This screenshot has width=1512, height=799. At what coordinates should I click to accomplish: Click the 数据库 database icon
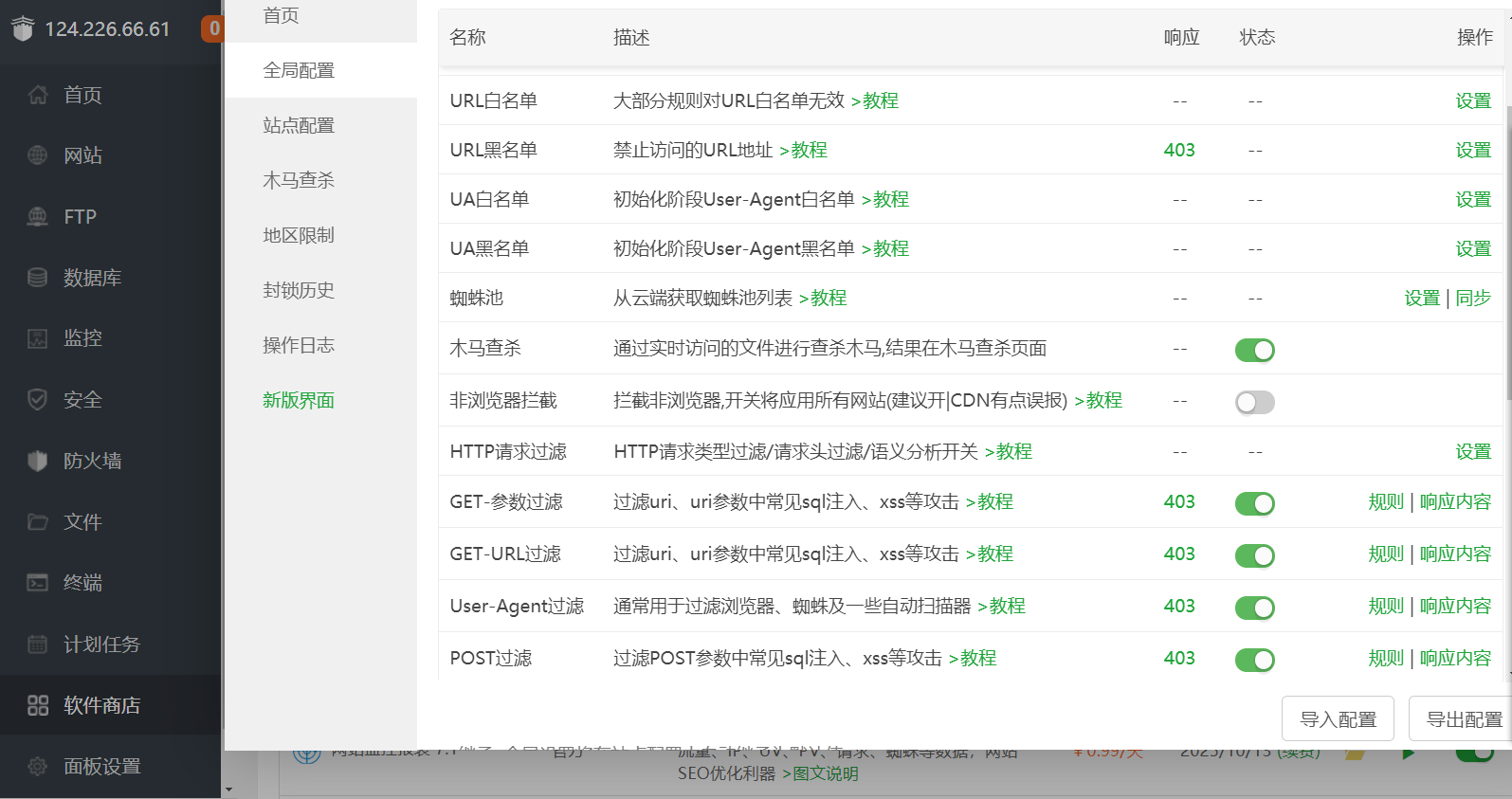[x=37, y=278]
